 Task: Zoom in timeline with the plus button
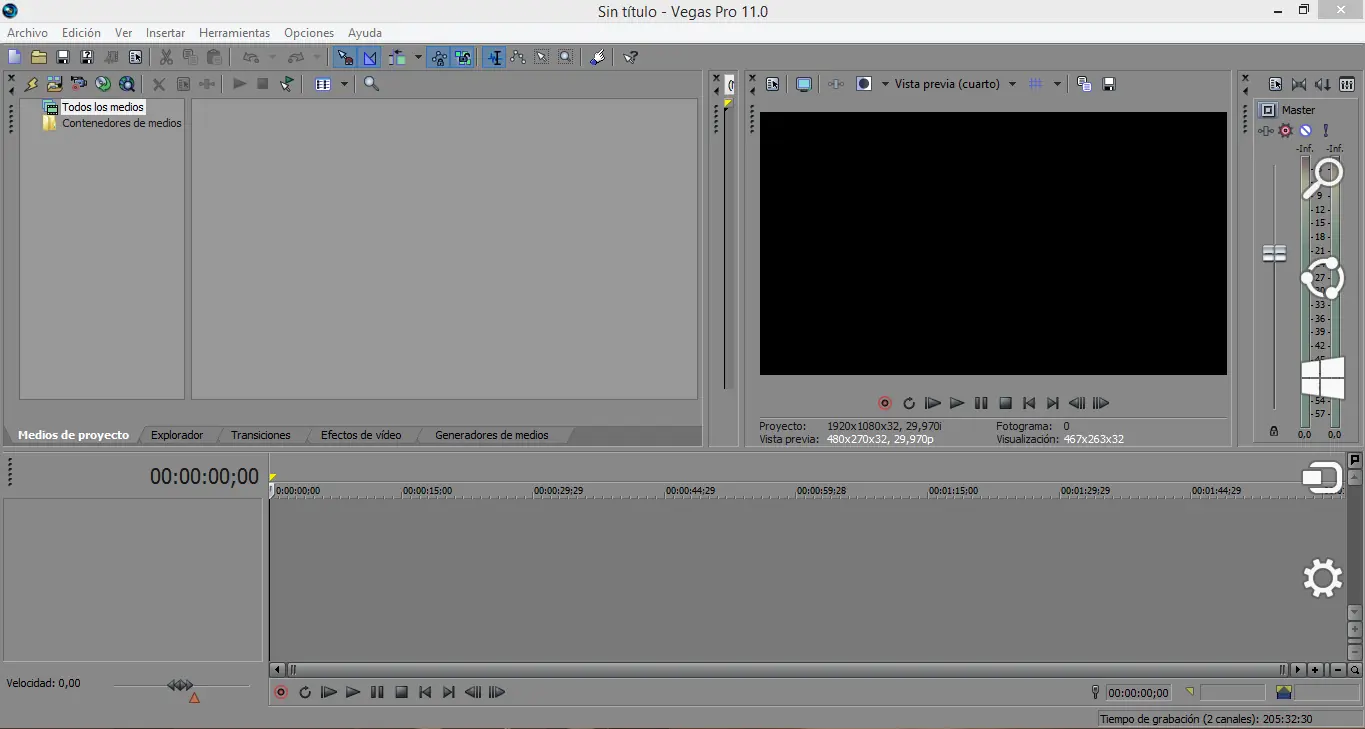[x=1315, y=670]
